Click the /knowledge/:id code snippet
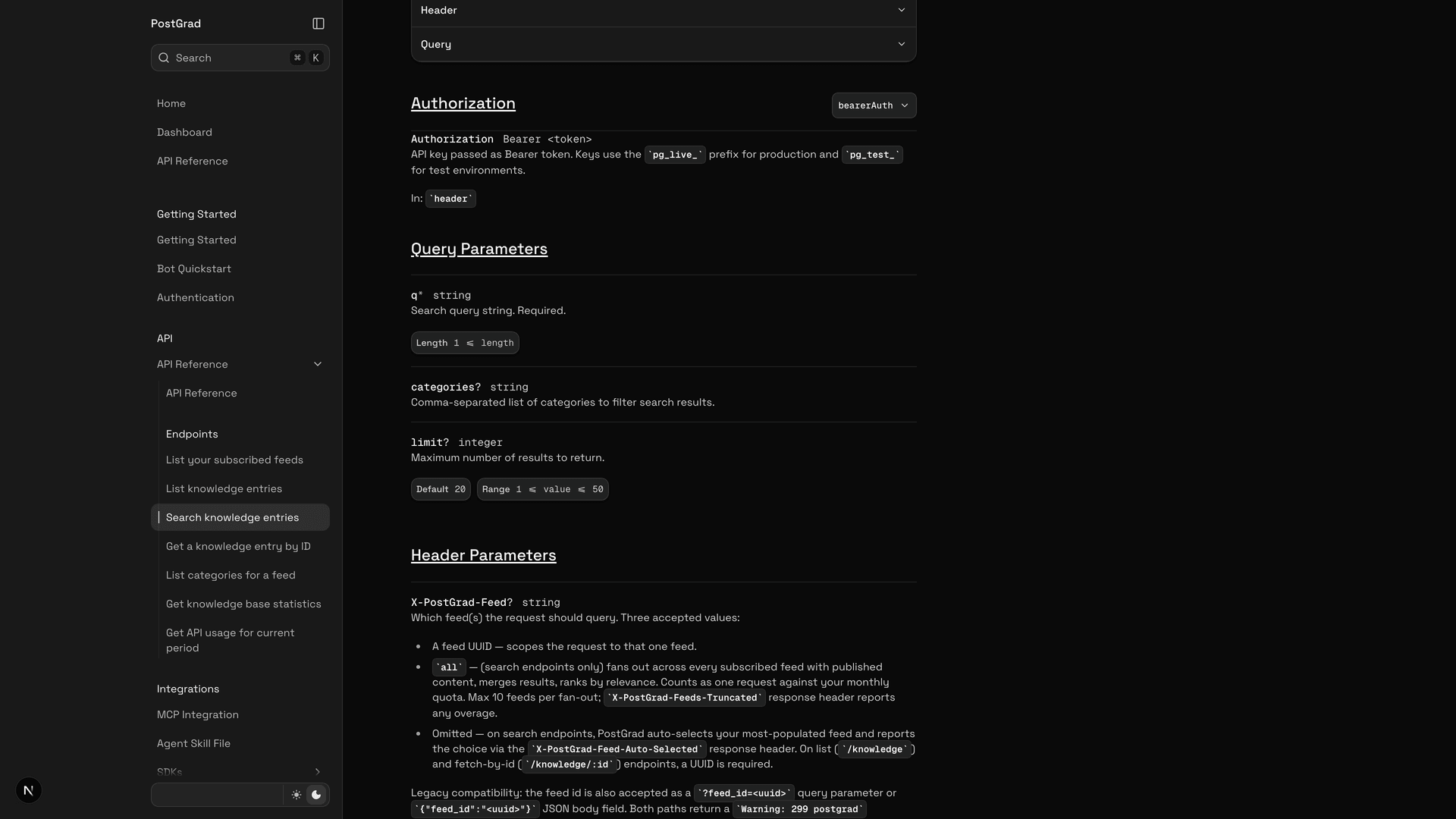The width and height of the screenshot is (1456, 819). (x=569, y=764)
